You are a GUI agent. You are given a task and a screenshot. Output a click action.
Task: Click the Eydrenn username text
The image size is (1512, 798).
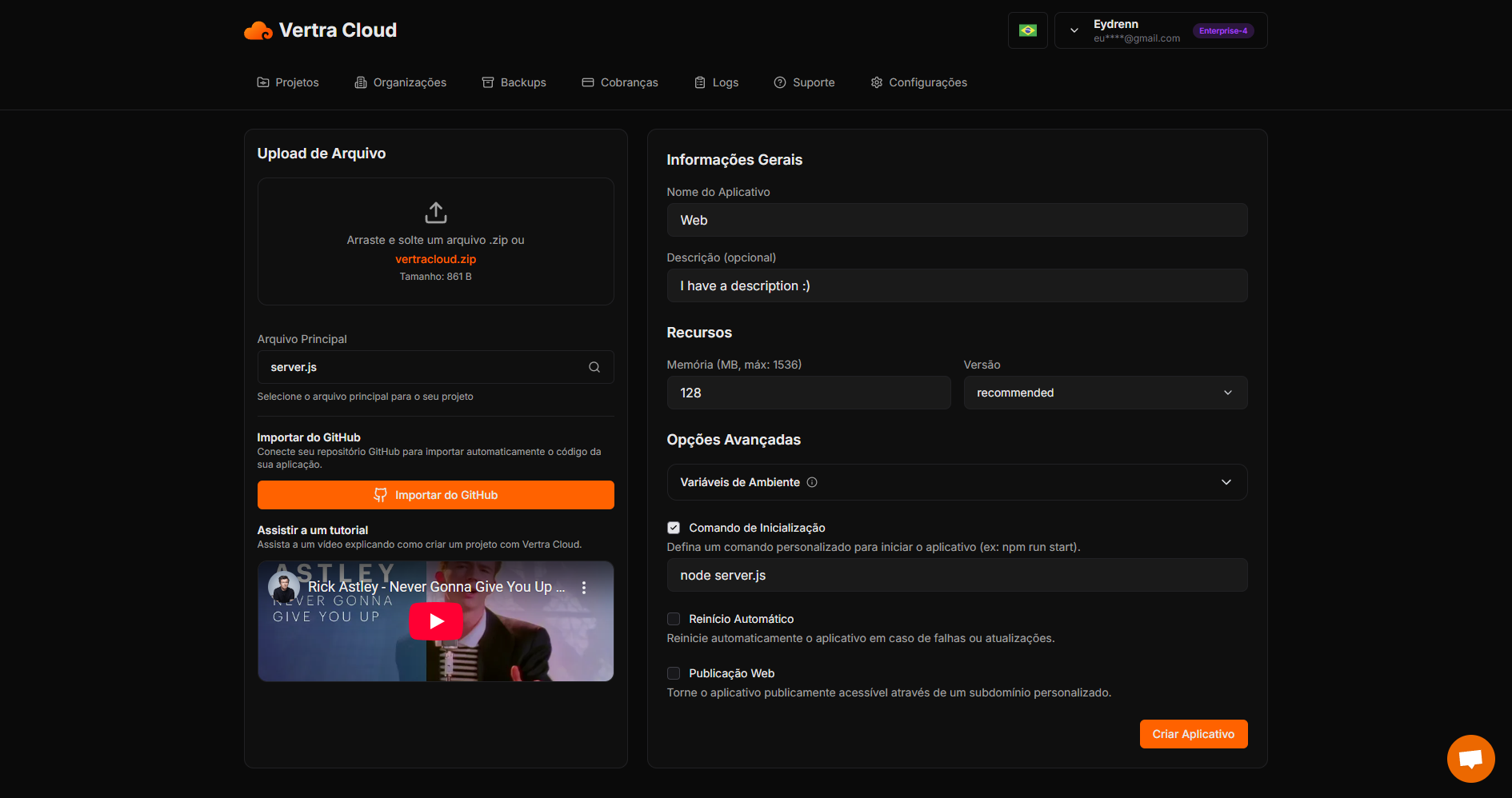(1116, 24)
